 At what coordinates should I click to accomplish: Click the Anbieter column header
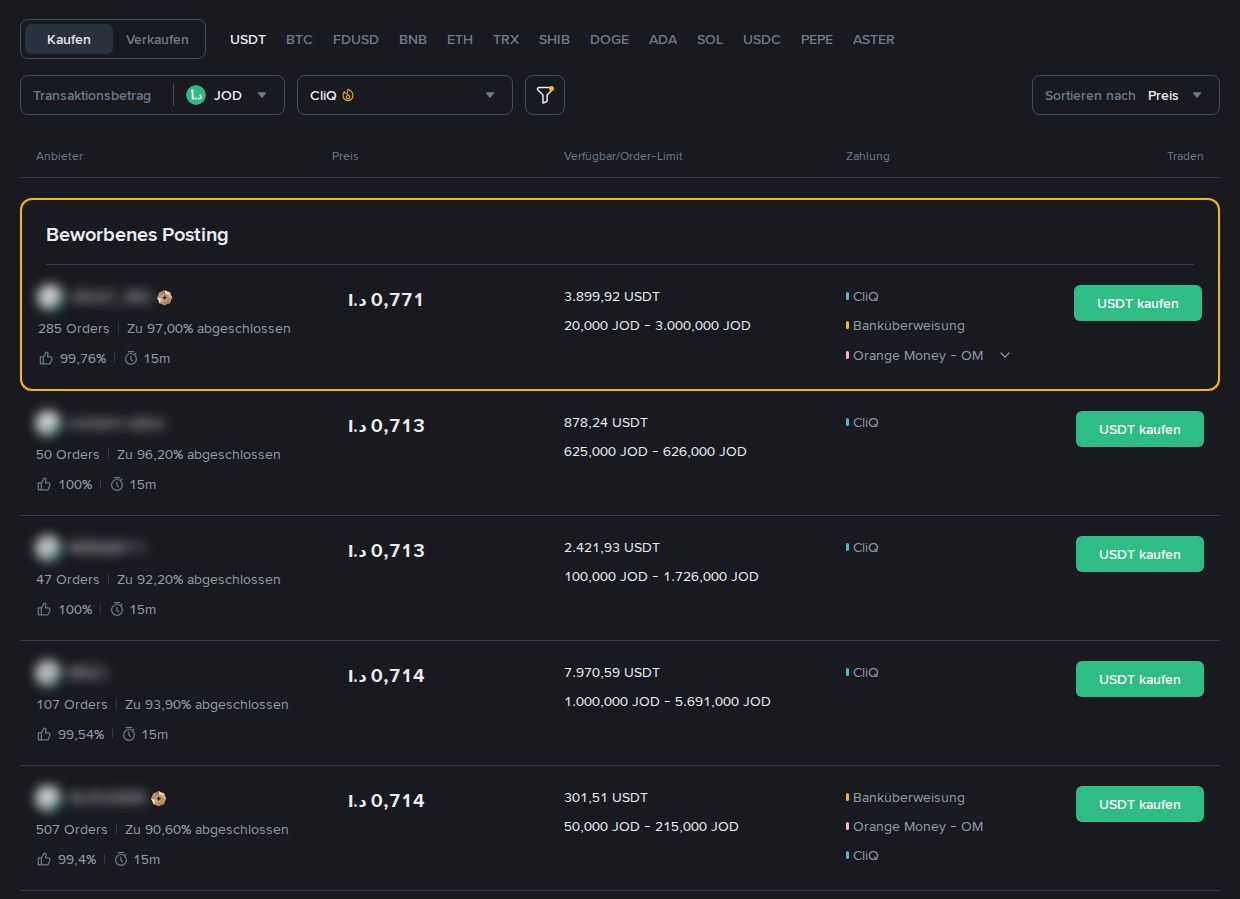coord(60,156)
